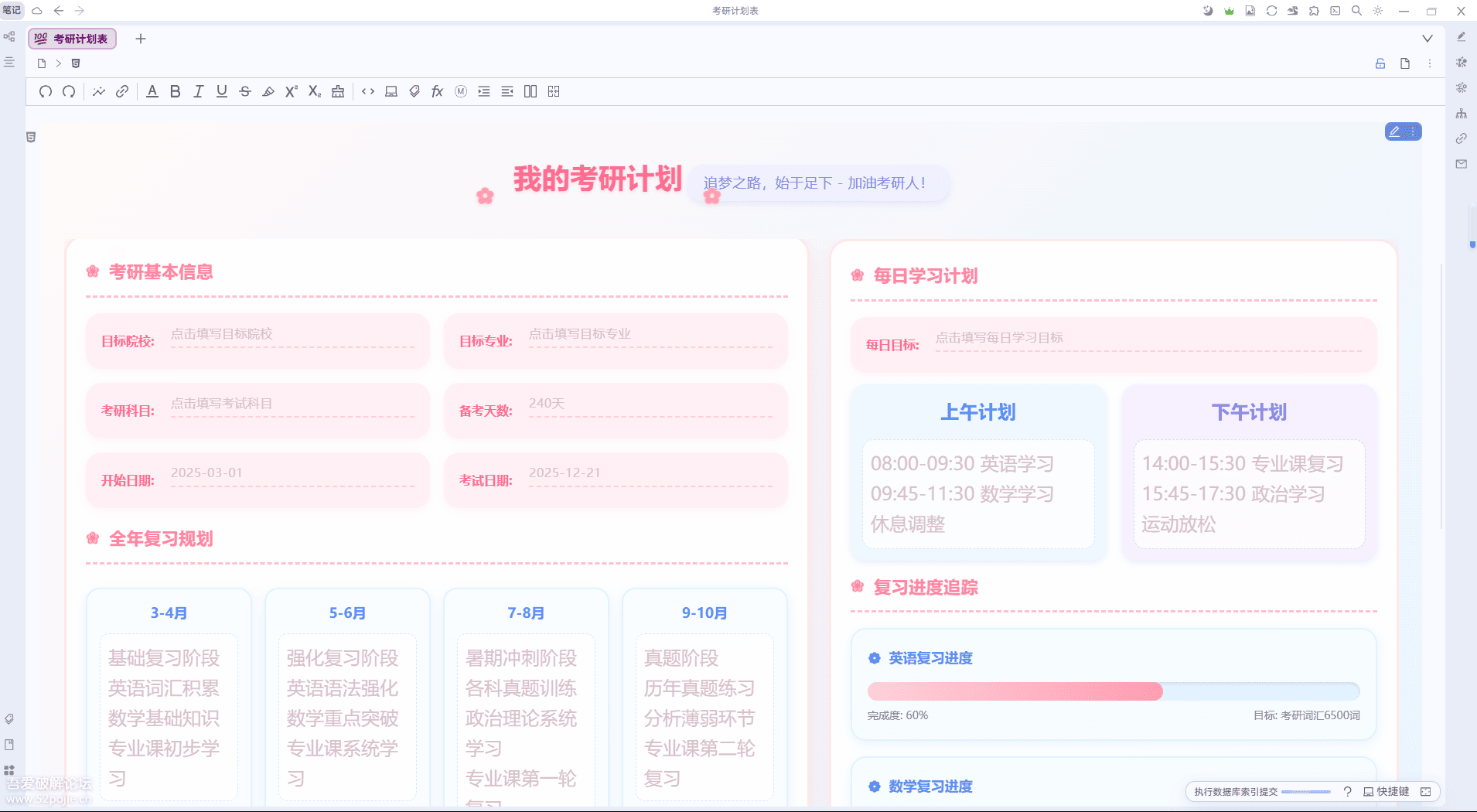1477x812 pixels.
Task: Insert a hyperlink using the link icon
Action: [x=122, y=91]
